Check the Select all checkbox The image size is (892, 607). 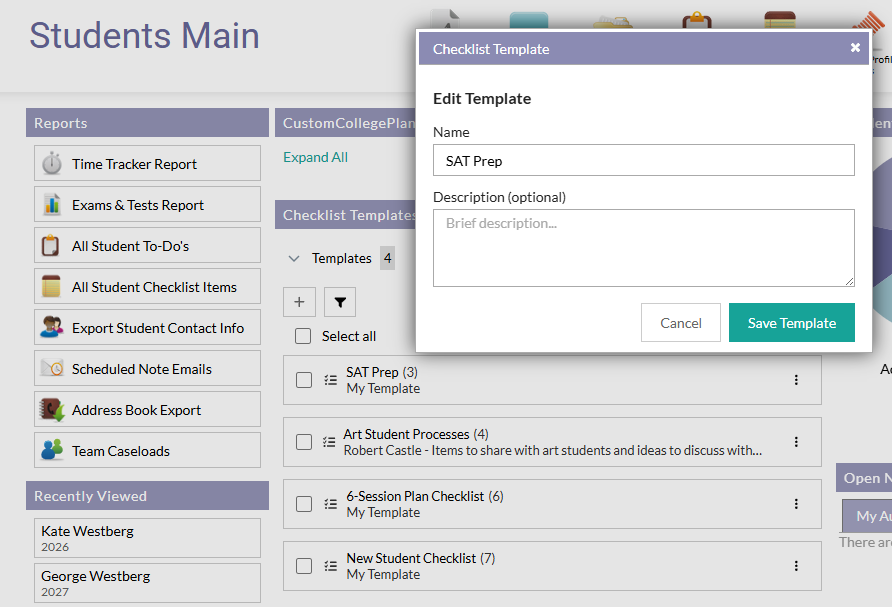tap(304, 336)
